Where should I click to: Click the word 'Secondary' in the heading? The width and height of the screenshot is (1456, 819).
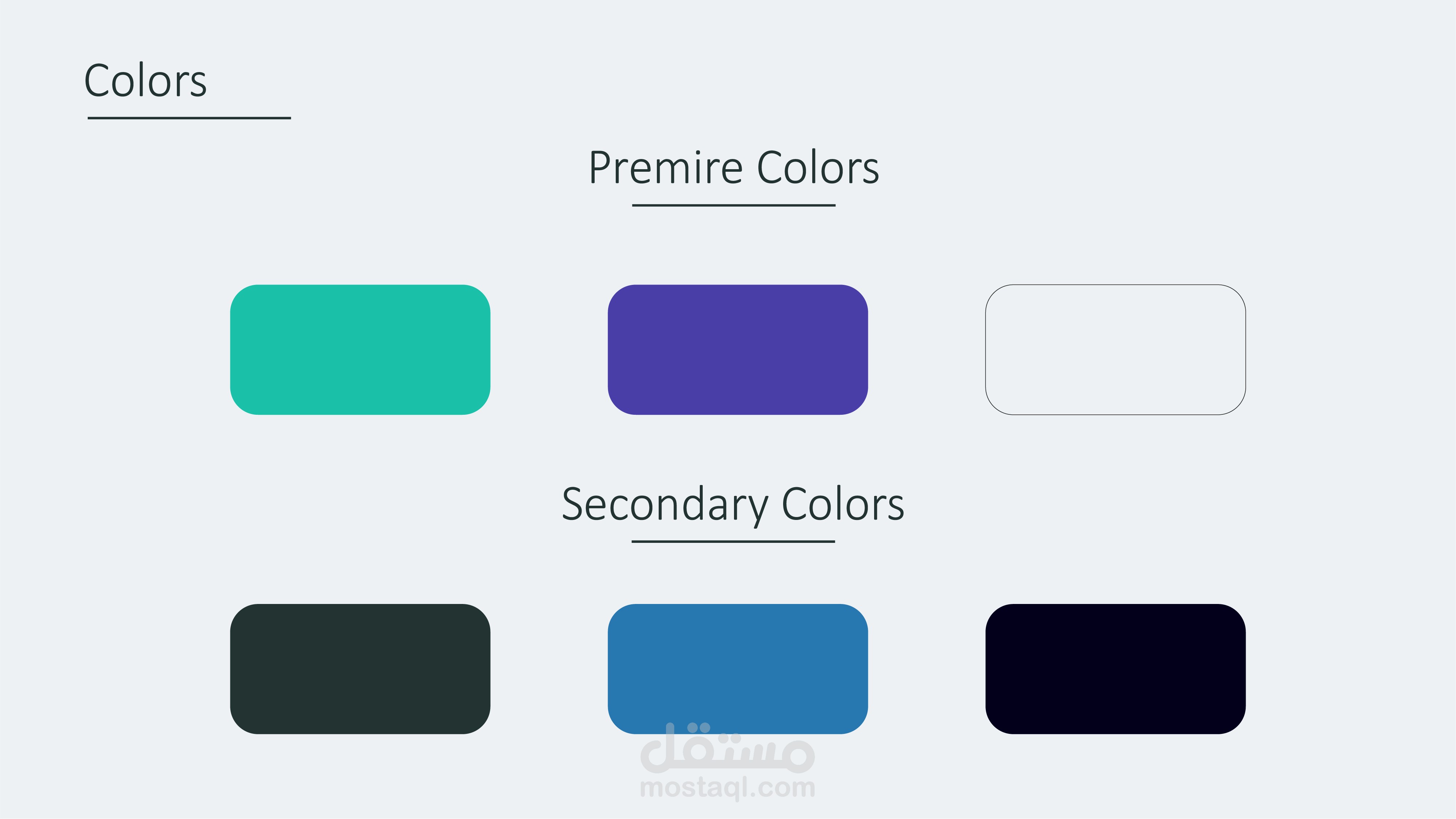pyautogui.click(x=665, y=505)
